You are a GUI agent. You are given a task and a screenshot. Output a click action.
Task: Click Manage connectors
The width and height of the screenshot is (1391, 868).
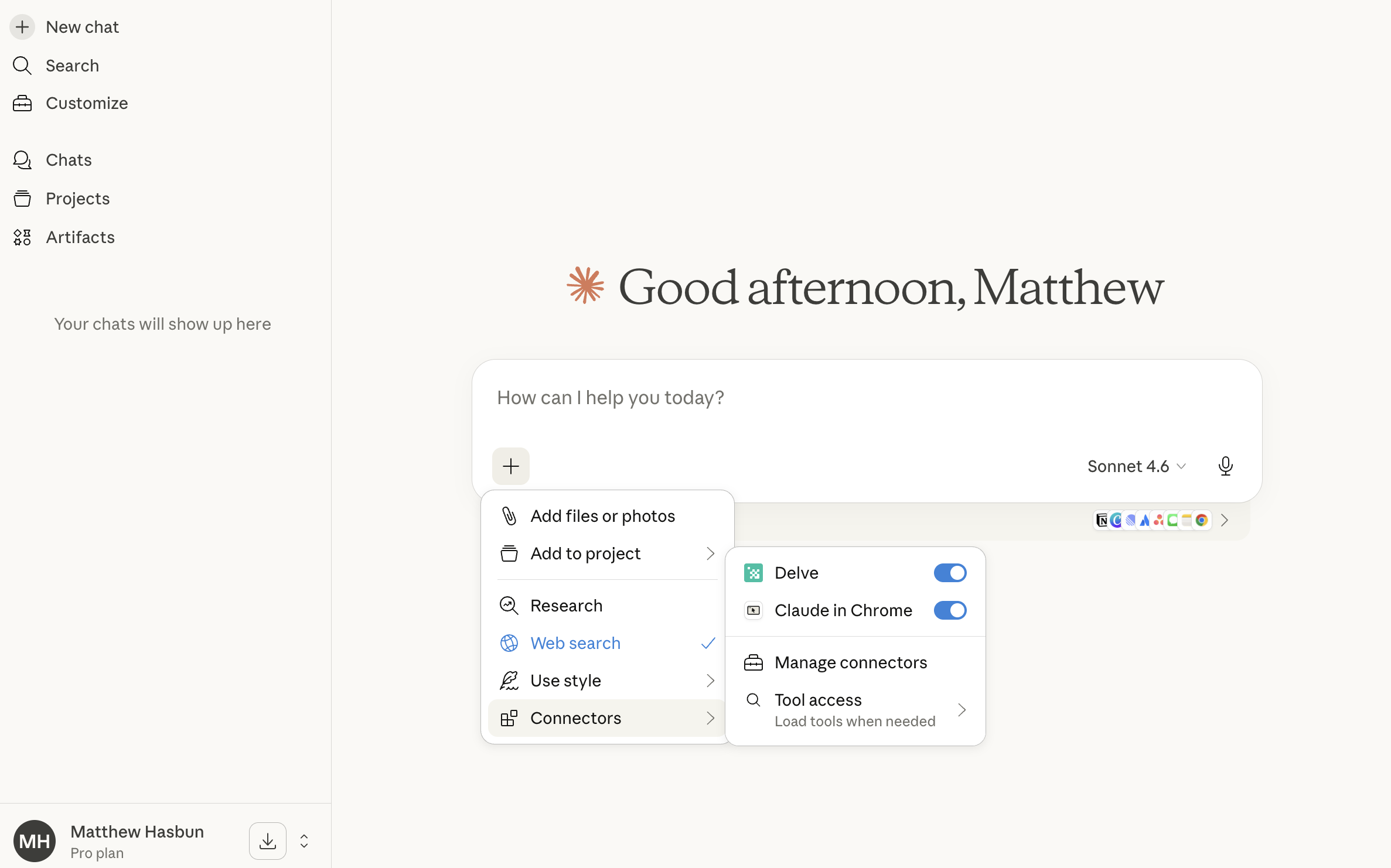point(850,662)
